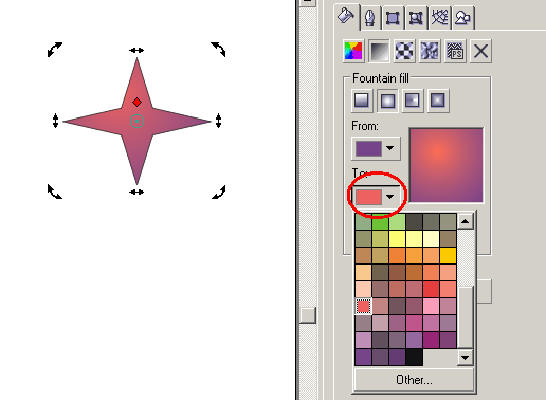Open the From color dropdown

(376, 149)
